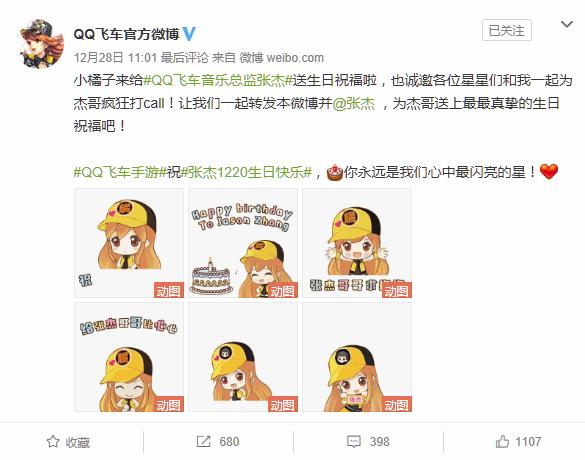Screen dimensions: 585x460
Task: Click the repost icon beside 680
Action: [203, 442]
